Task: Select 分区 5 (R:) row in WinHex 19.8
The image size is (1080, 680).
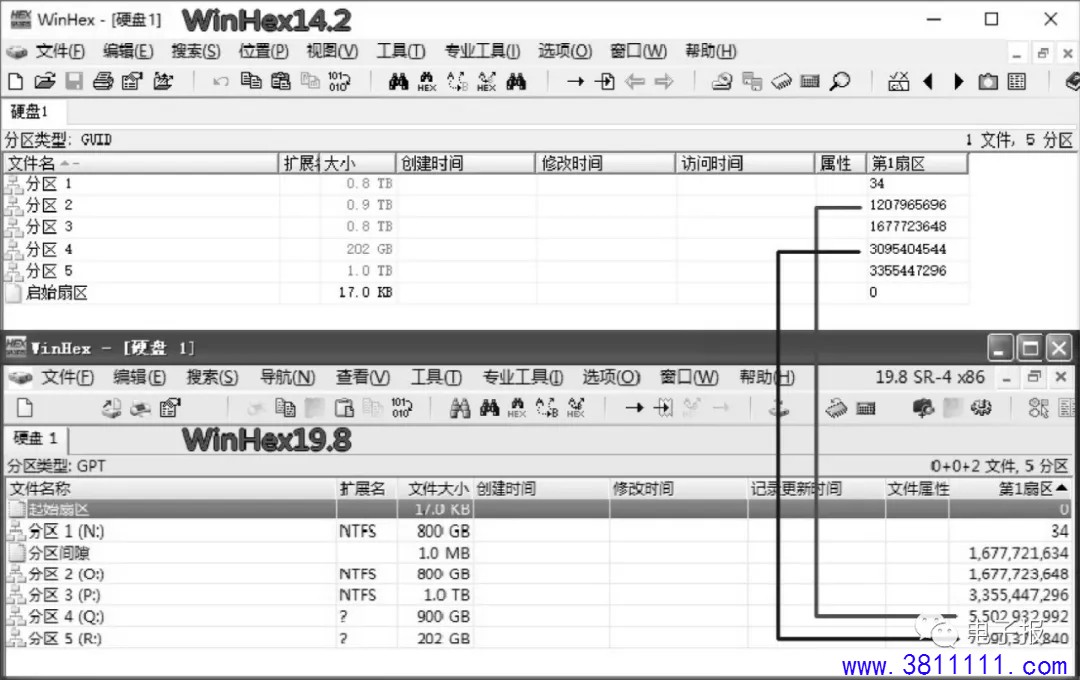Action: click(539, 639)
